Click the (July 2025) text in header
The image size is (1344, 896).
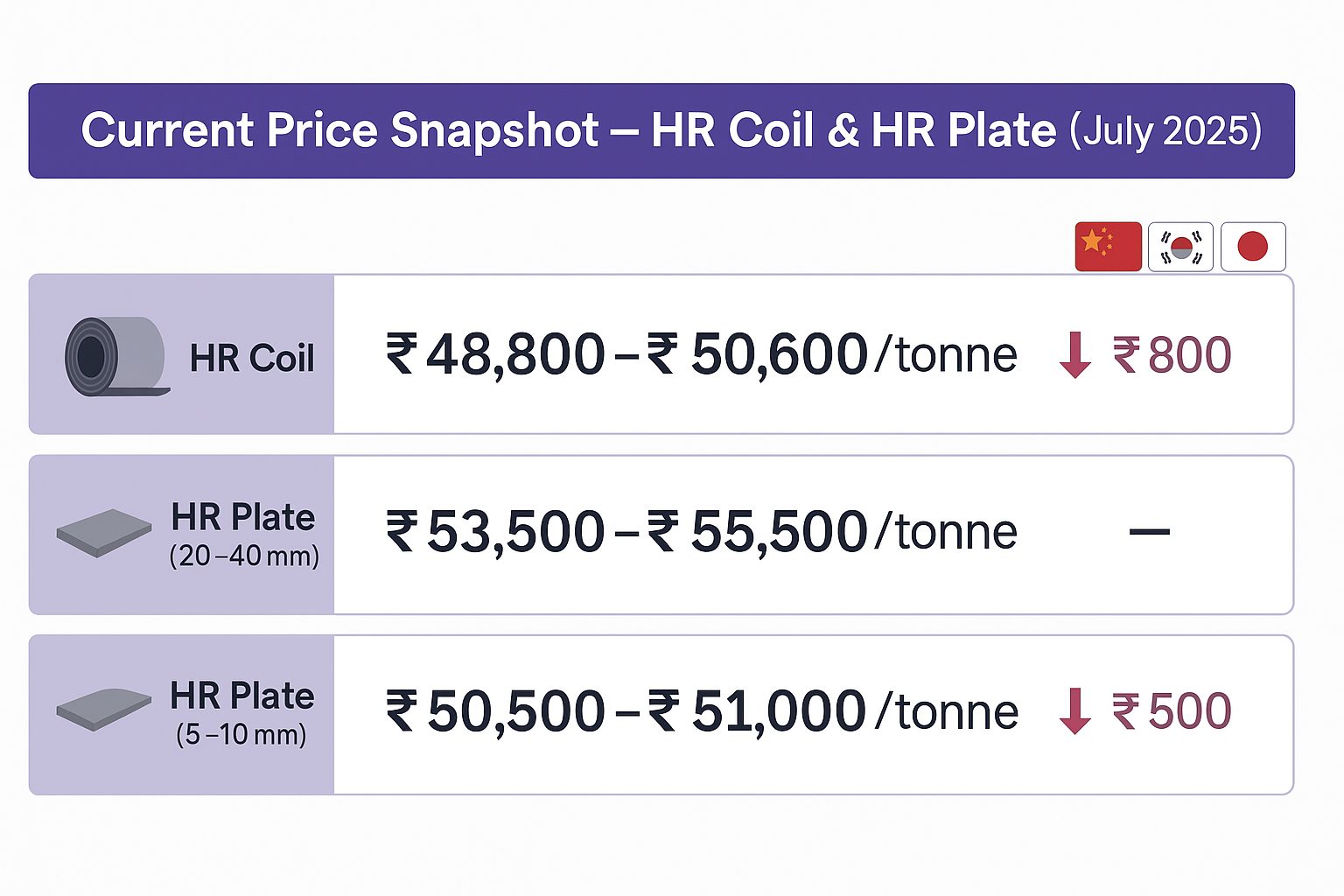pos(1165,131)
